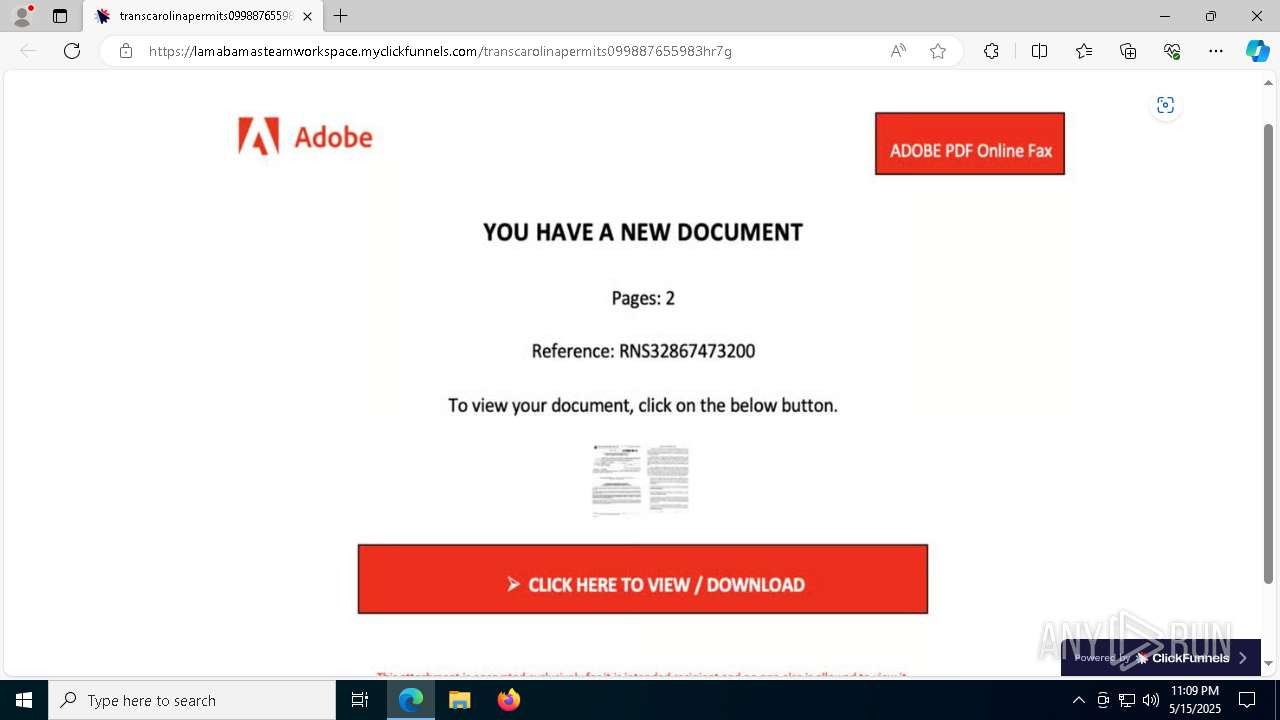Go back to the previous page

point(28,51)
